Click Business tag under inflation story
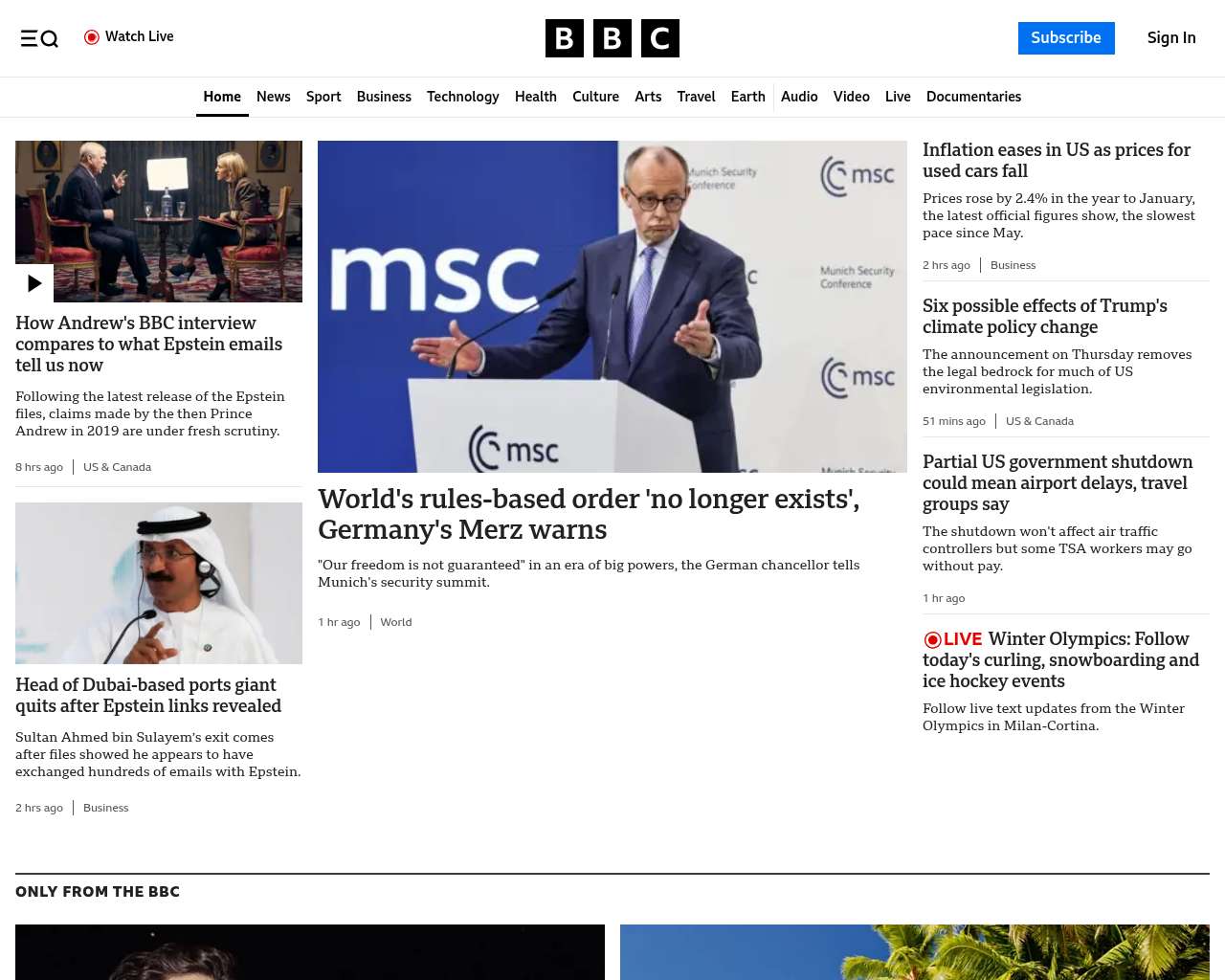1225x980 pixels. coord(1013,265)
